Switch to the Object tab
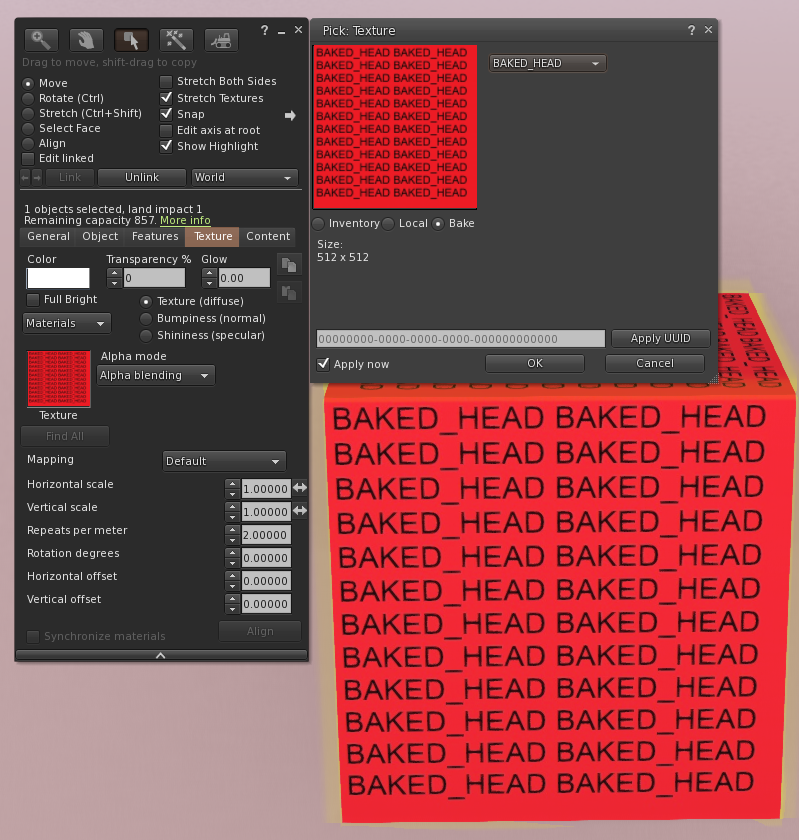 [100, 236]
